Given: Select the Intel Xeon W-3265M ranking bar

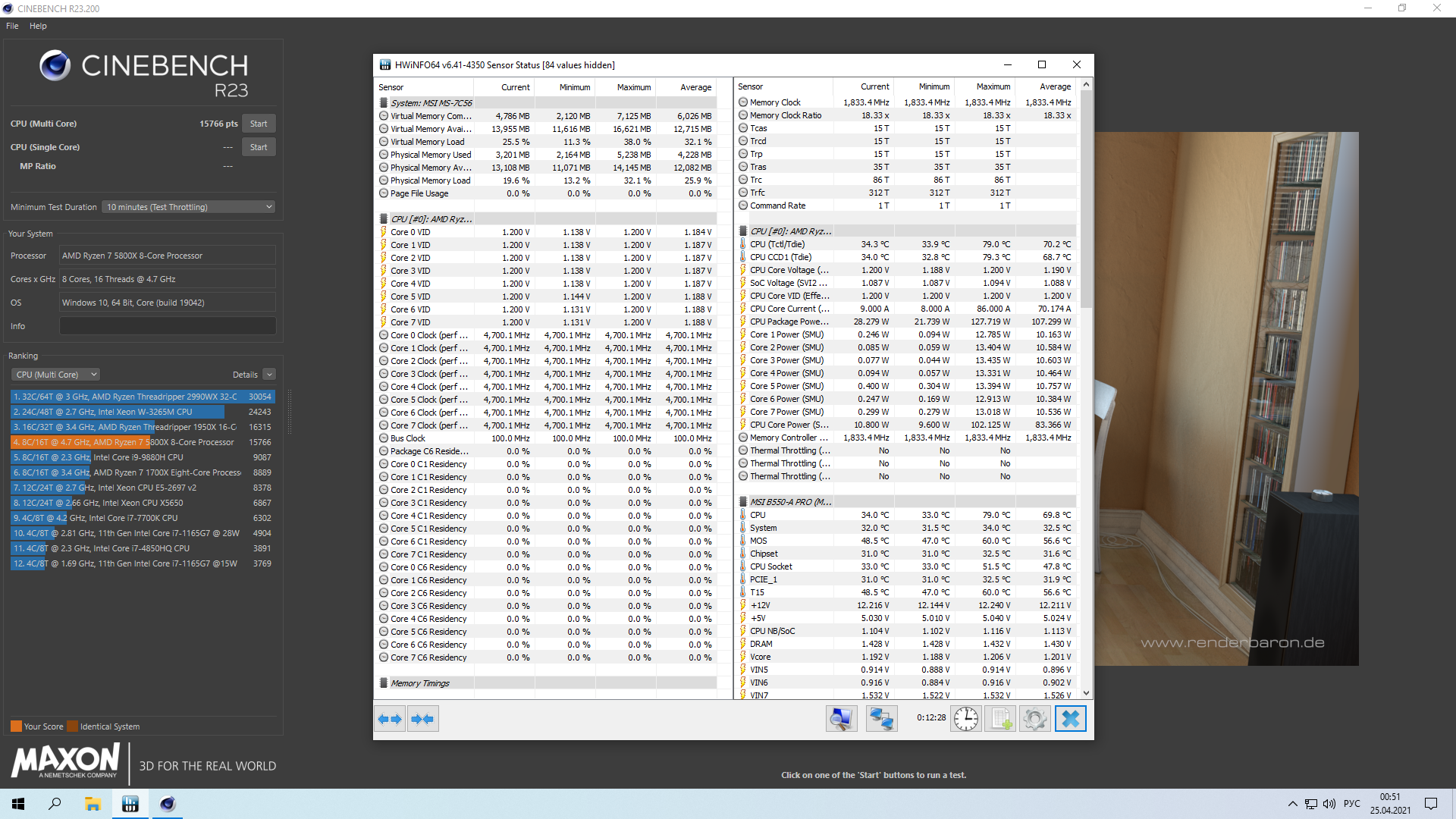Looking at the screenshot, I should coord(118,412).
